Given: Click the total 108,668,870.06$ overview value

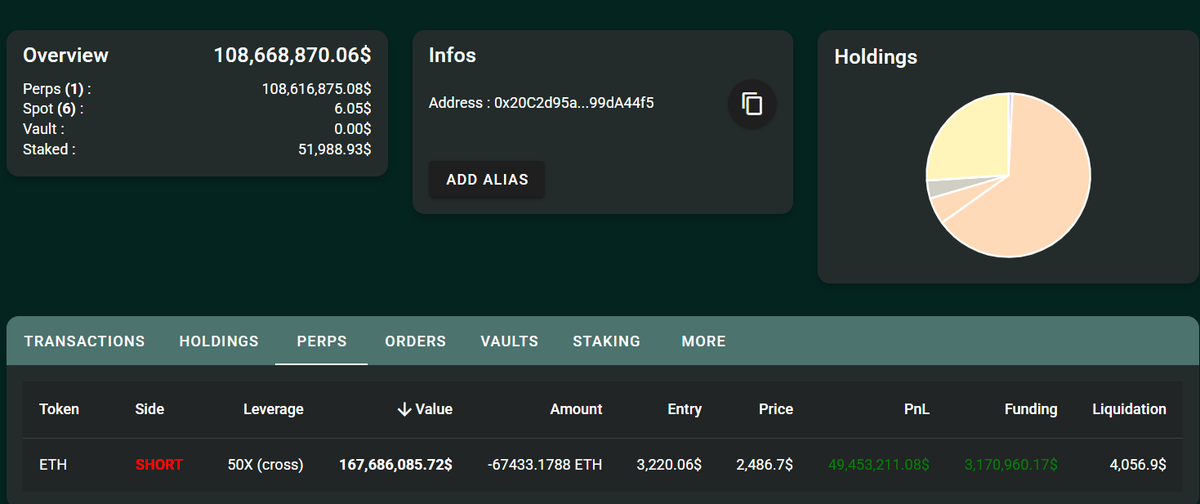Looking at the screenshot, I should [293, 55].
